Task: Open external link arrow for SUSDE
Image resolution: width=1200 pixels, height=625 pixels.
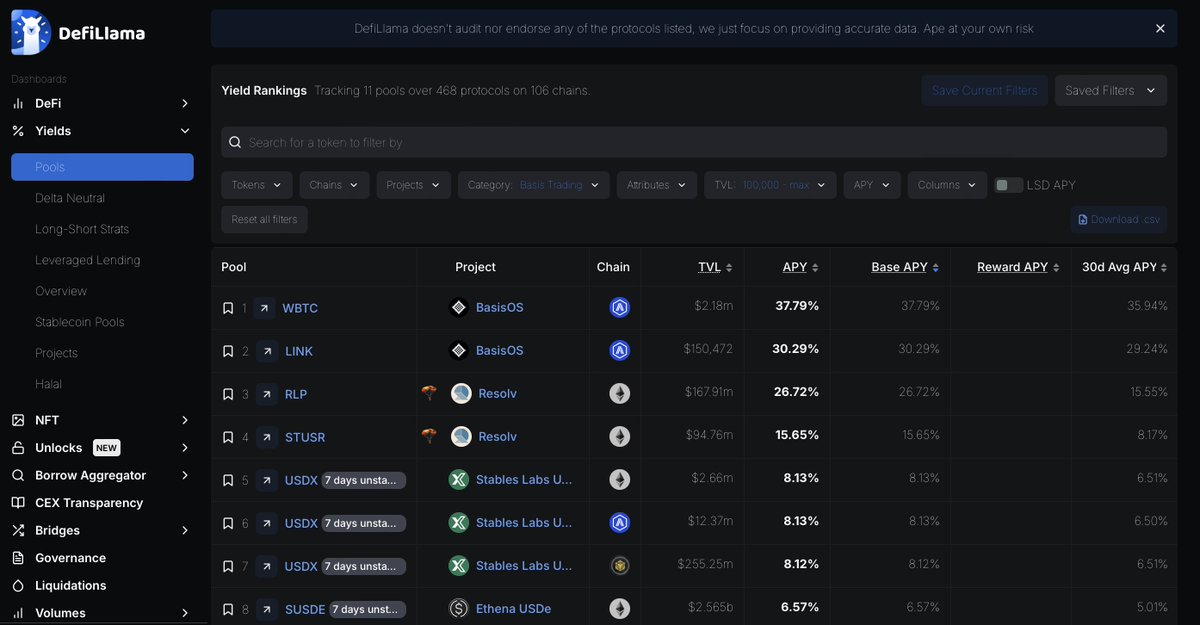Action: coord(266,609)
